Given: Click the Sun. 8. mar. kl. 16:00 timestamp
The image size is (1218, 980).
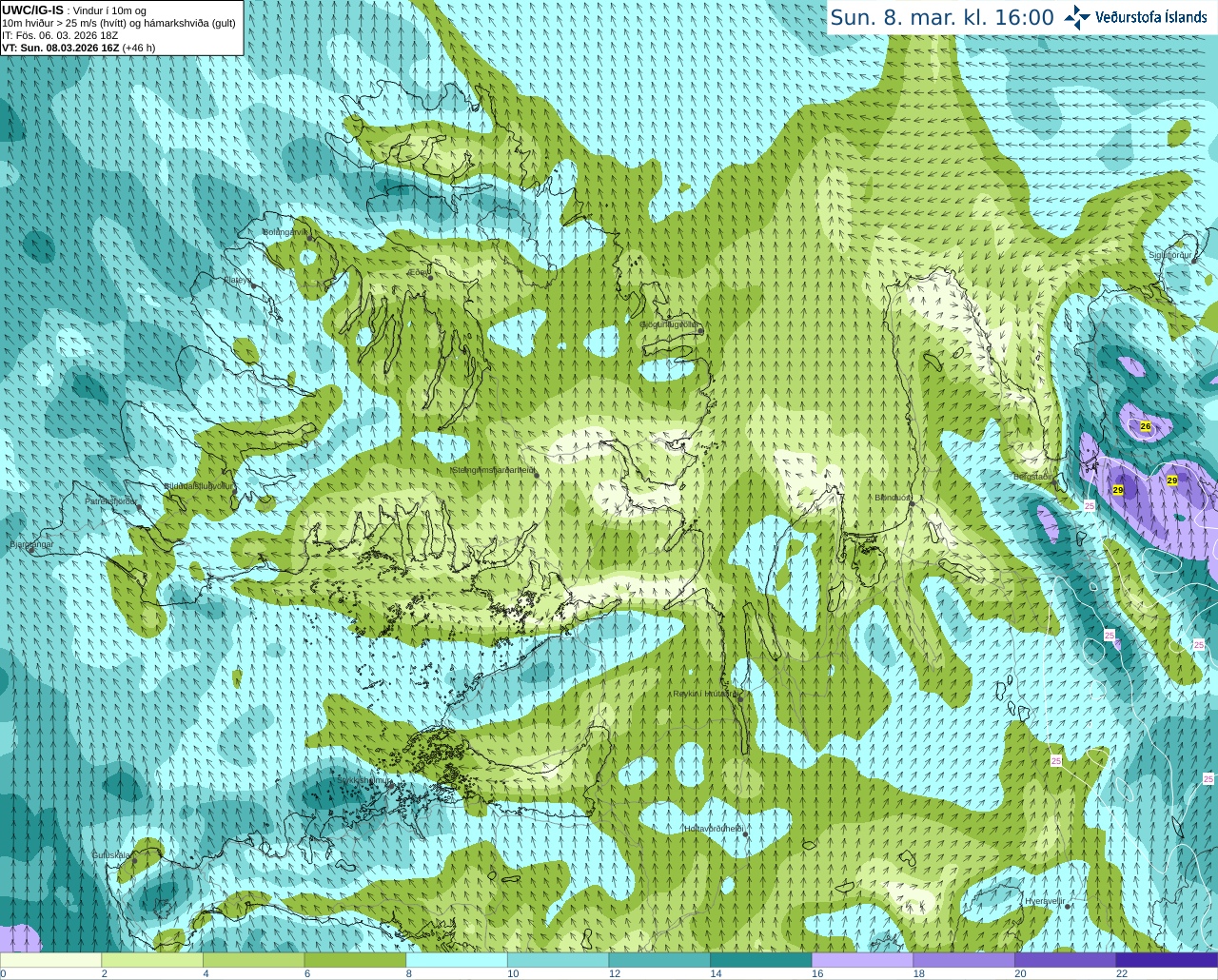Looking at the screenshot, I should [x=942, y=17].
